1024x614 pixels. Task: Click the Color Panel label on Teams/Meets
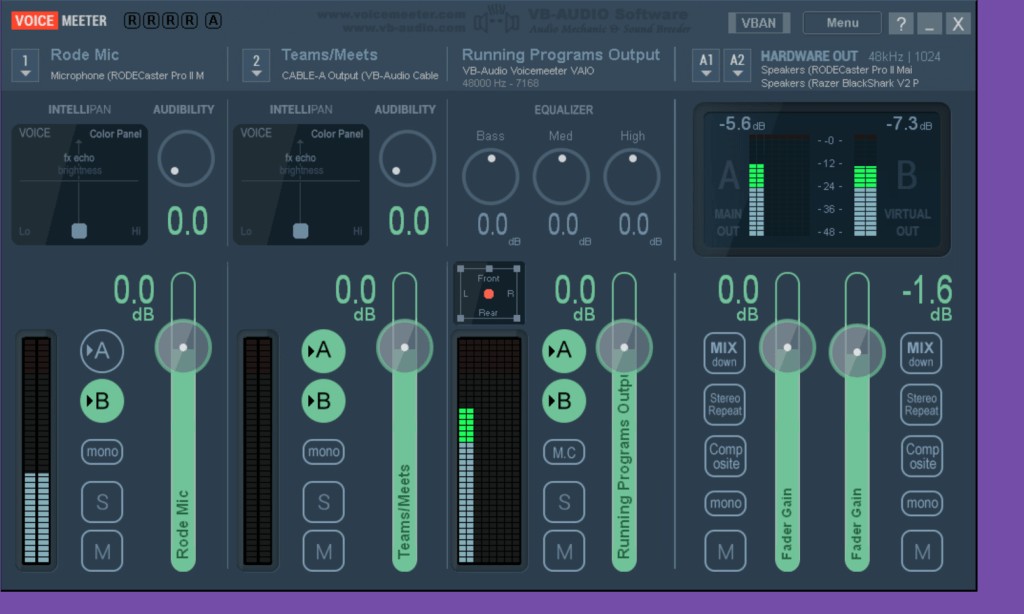pyautogui.click(x=336, y=134)
